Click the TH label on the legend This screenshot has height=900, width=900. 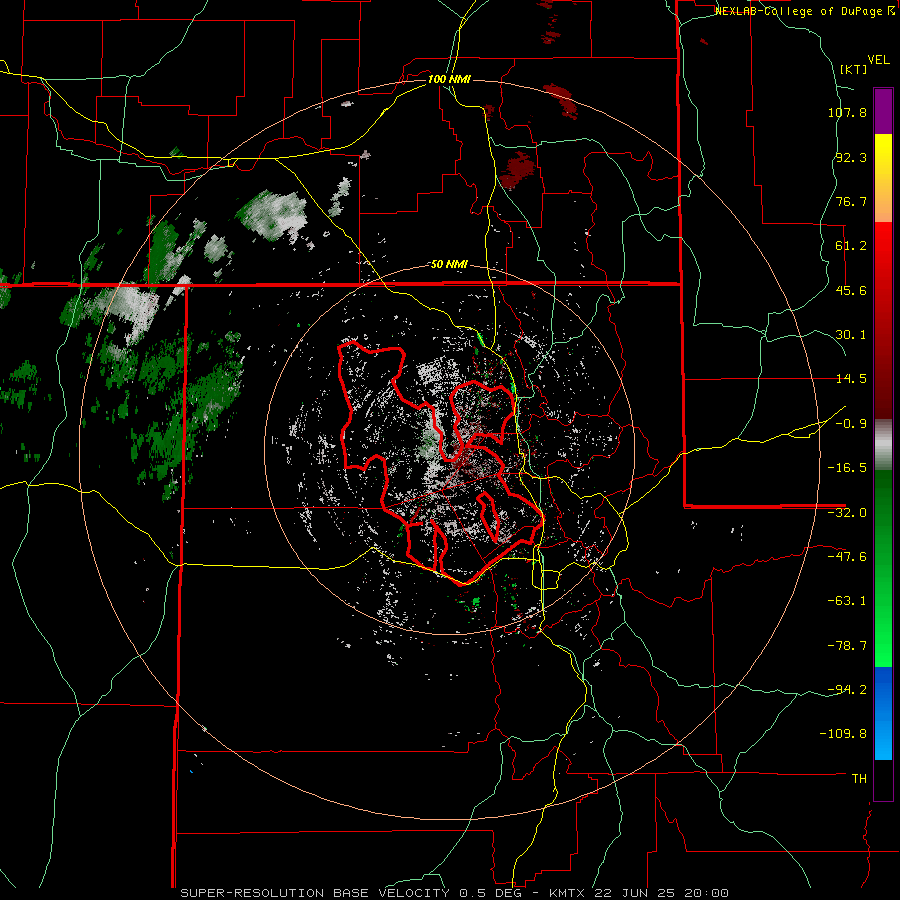point(859,779)
